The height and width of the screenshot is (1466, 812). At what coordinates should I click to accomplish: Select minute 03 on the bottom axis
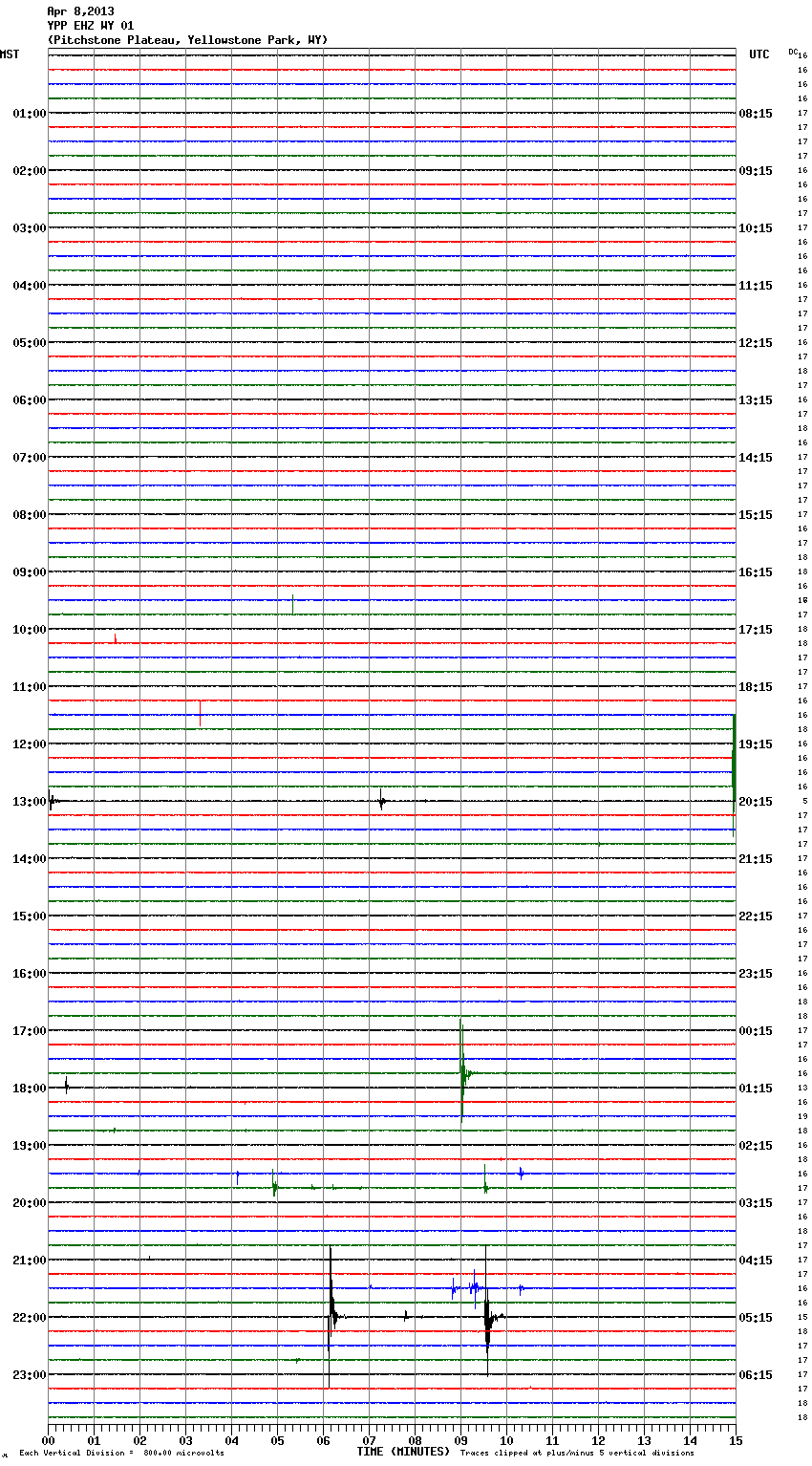185,1440
